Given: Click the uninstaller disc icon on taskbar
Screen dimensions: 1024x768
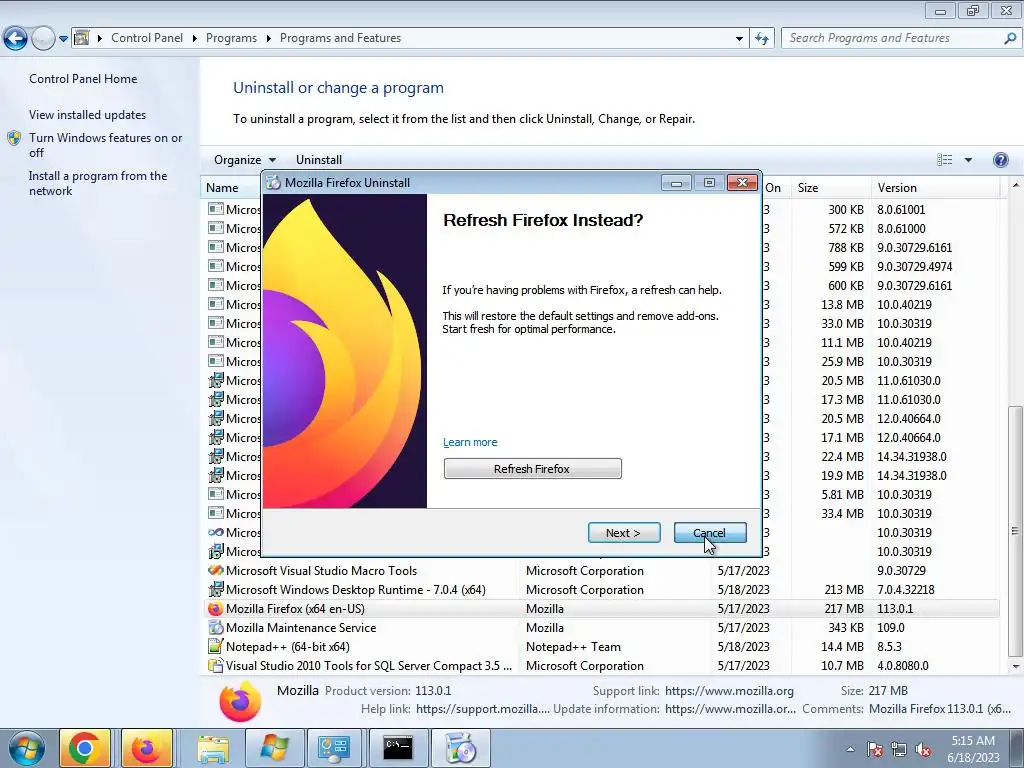Looking at the screenshot, I should [x=461, y=748].
